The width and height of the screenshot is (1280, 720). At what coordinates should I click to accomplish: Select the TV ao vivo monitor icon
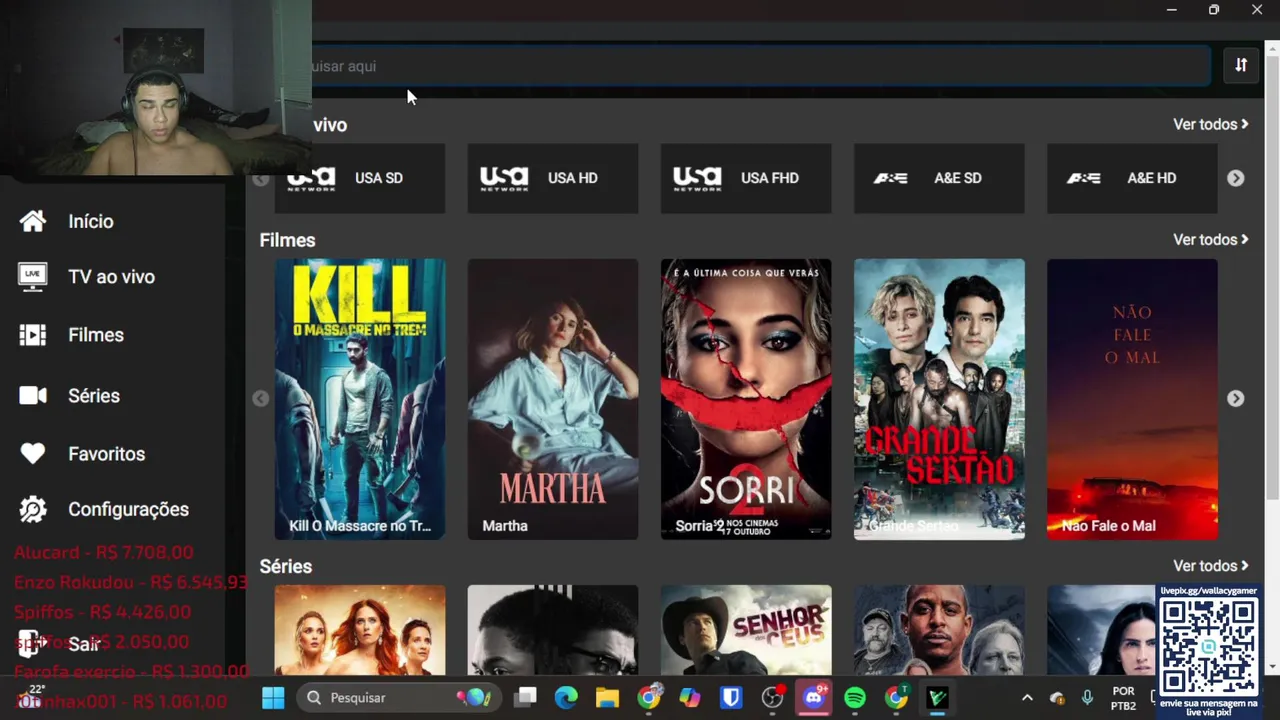33,277
